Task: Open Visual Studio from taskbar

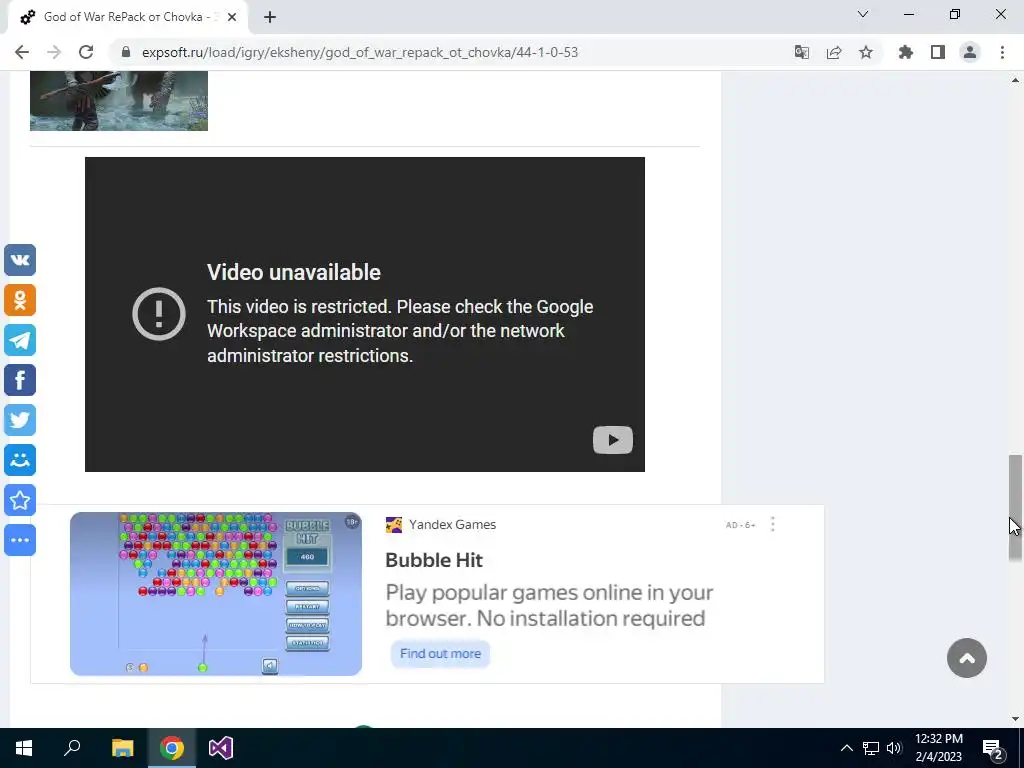Action: point(221,748)
